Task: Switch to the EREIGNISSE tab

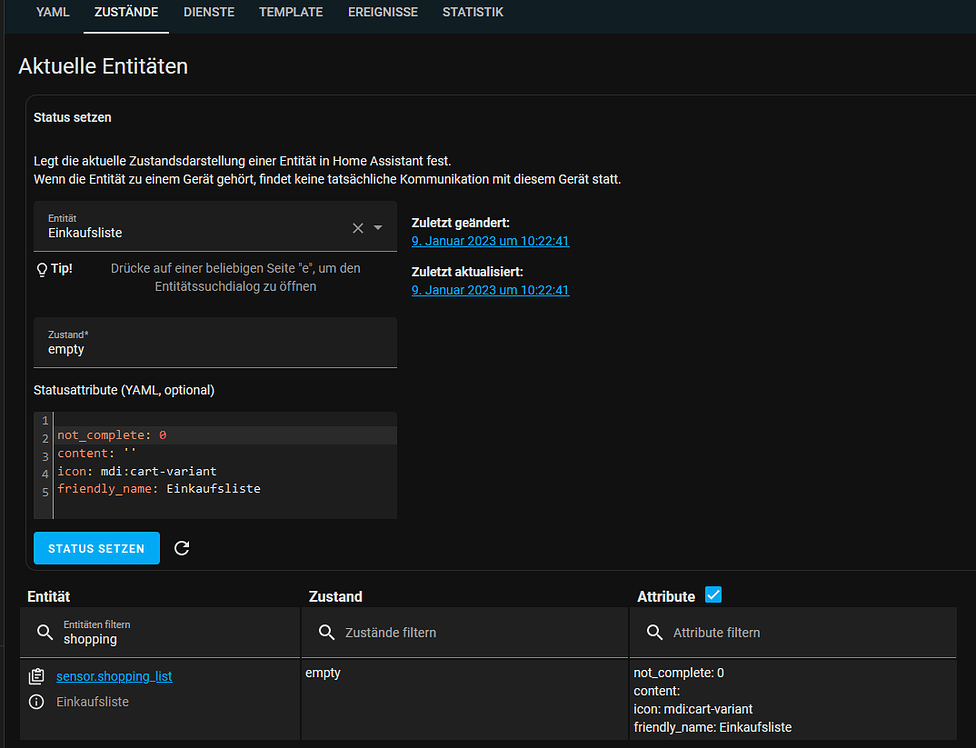Action: coord(383,12)
